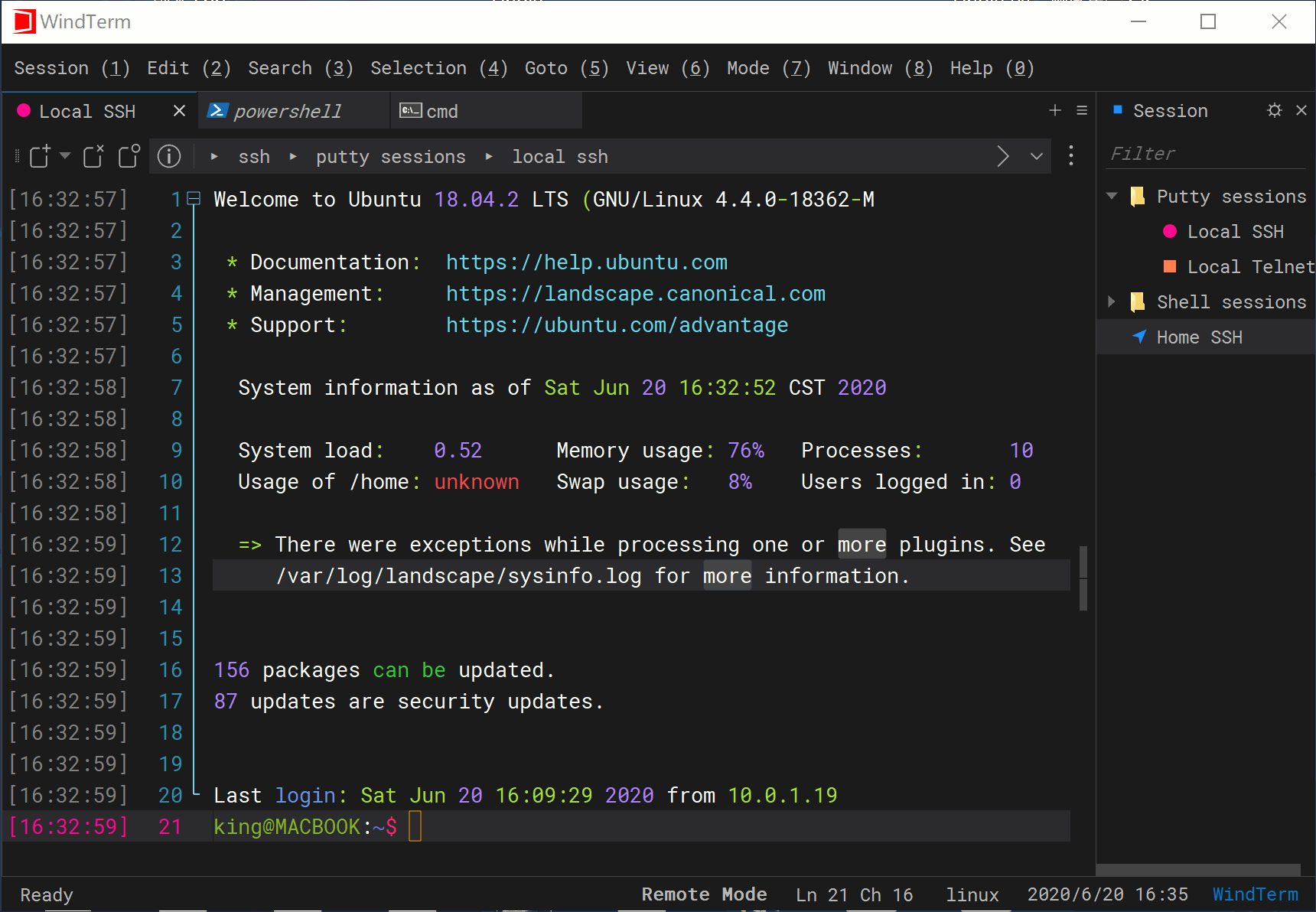Expand the Shell sessions folder arrow
Screen dimensions: 1316x912
coord(1112,302)
